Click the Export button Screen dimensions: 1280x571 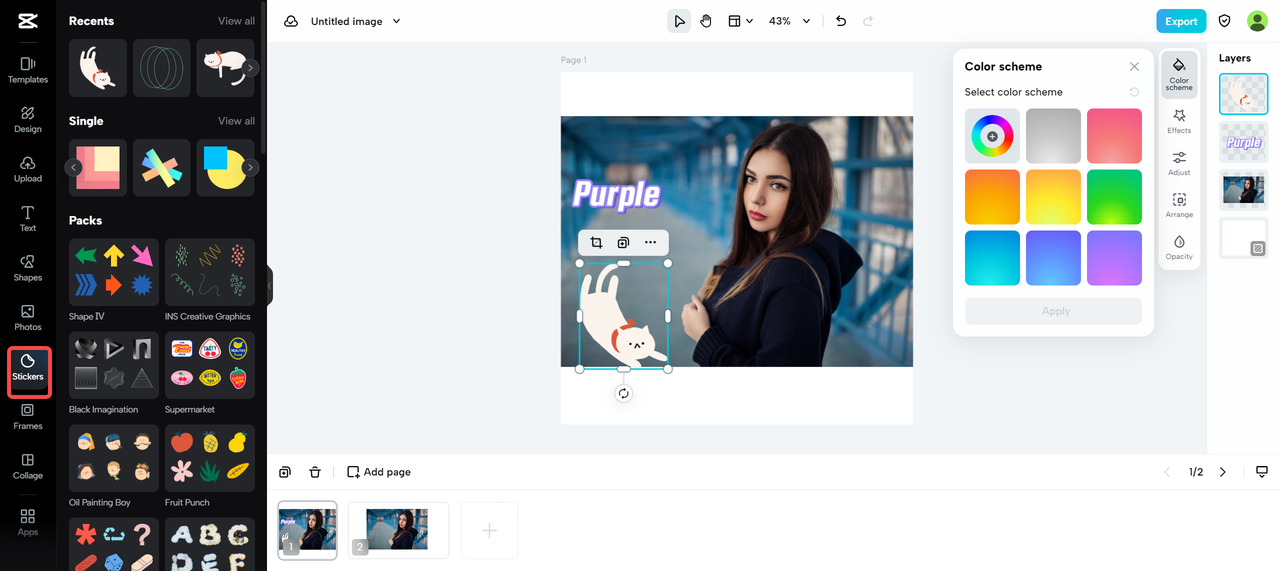(1181, 21)
